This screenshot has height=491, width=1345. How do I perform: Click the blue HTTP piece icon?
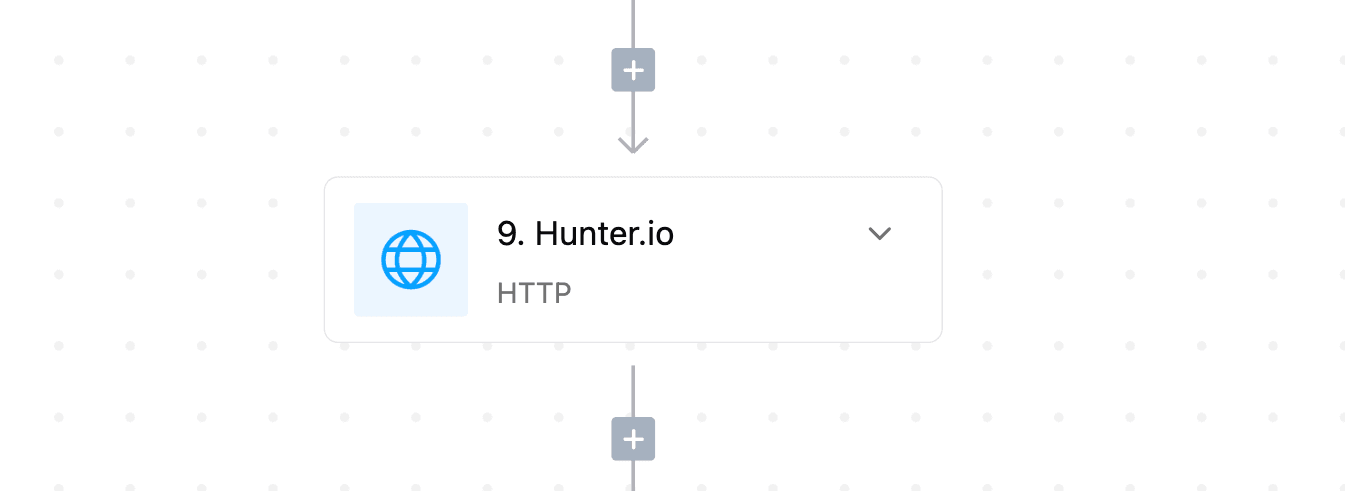click(411, 260)
